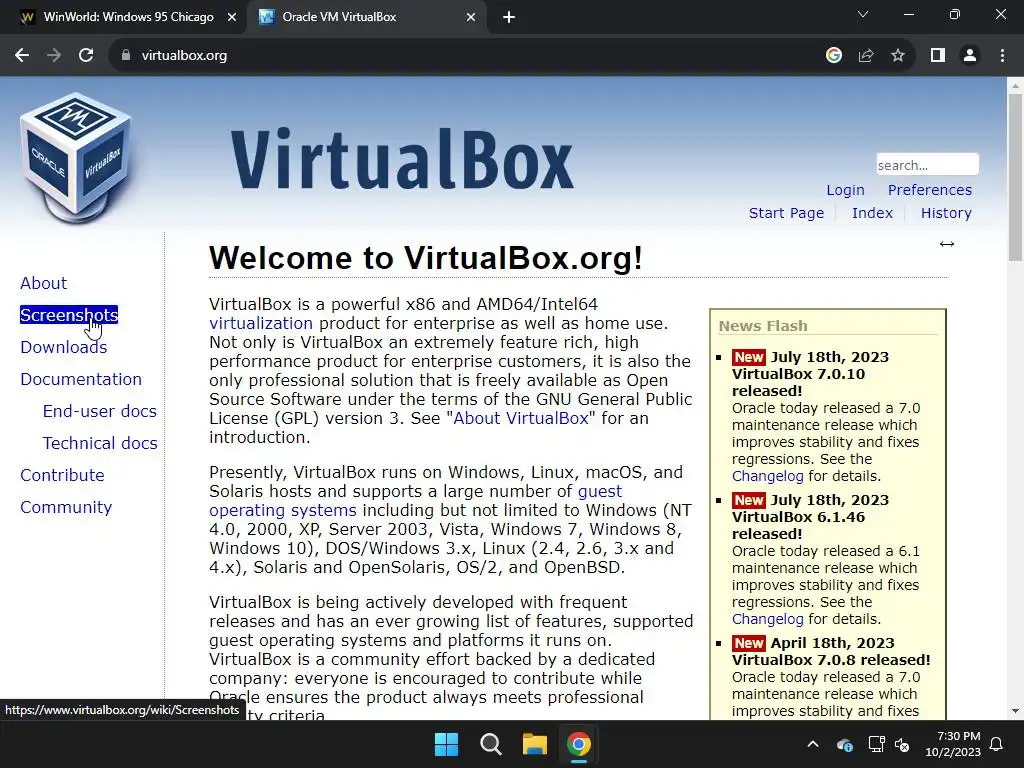Open Changelog link for VirtualBox 6.1.46
The height and width of the screenshot is (768, 1024).
pos(767,619)
